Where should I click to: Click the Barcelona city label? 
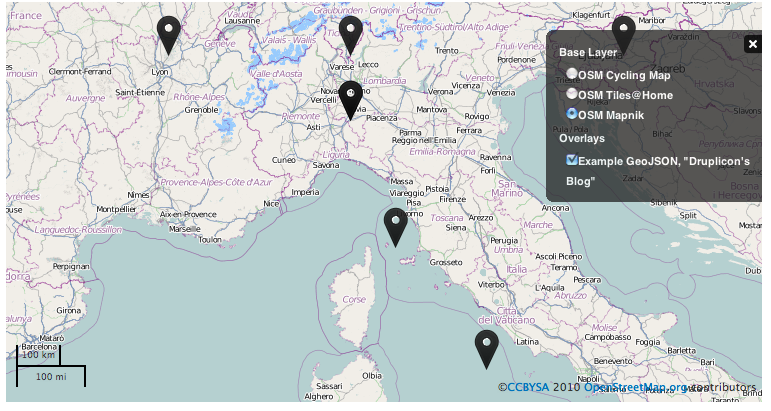click(x=39, y=347)
